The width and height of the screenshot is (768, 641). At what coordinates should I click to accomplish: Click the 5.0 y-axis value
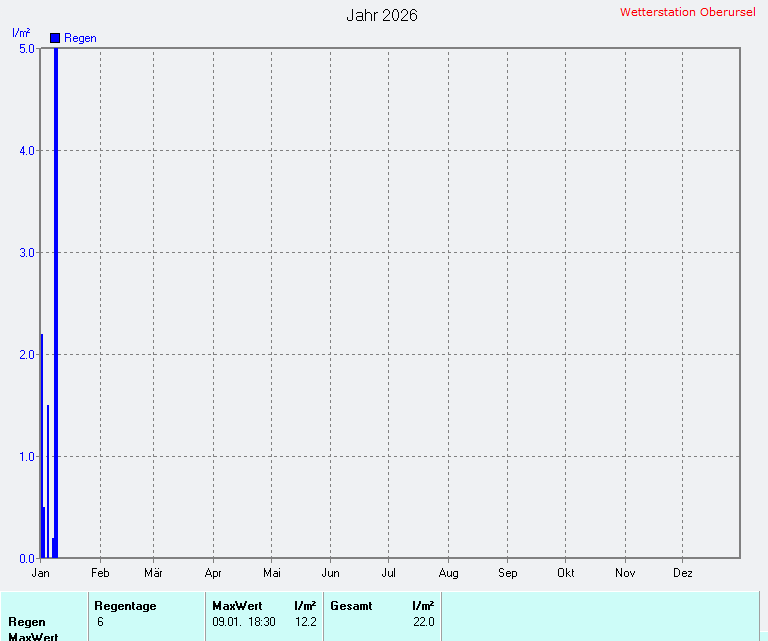(27, 48)
